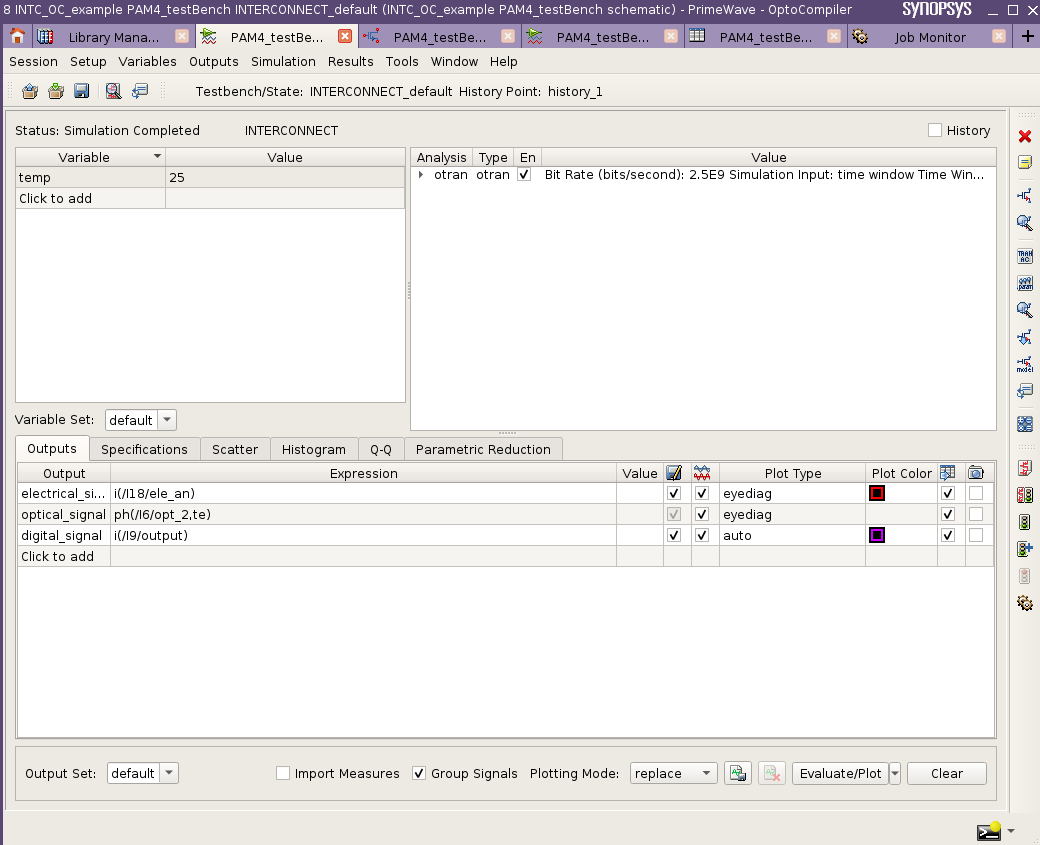Click the Evaluate/Plot button

click(840, 773)
